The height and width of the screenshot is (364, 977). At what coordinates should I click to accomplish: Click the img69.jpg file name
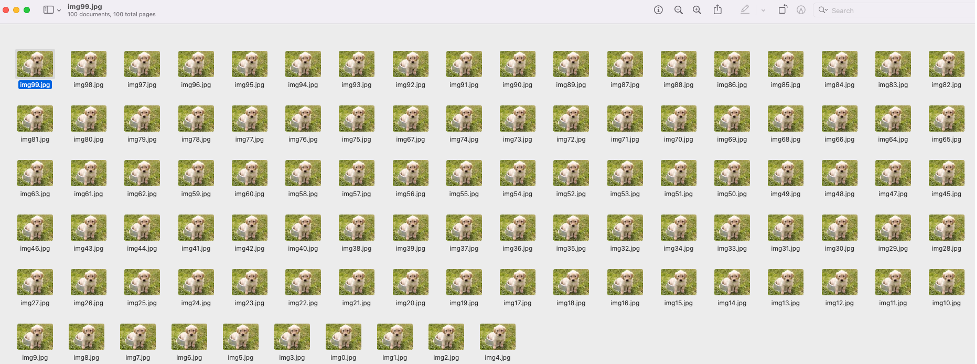[x=732, y=140]
